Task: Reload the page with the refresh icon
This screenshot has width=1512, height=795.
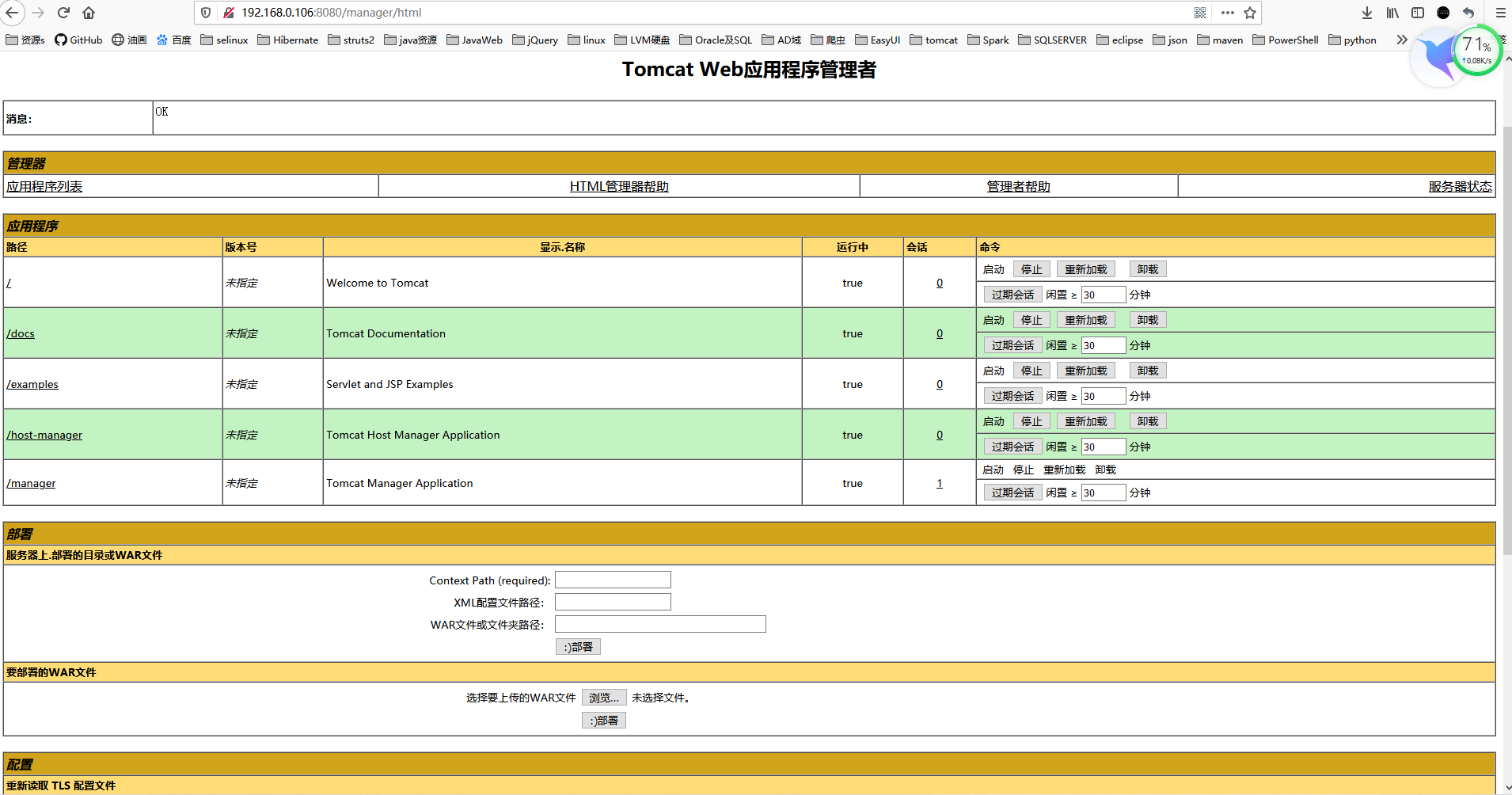Action: 63,13
